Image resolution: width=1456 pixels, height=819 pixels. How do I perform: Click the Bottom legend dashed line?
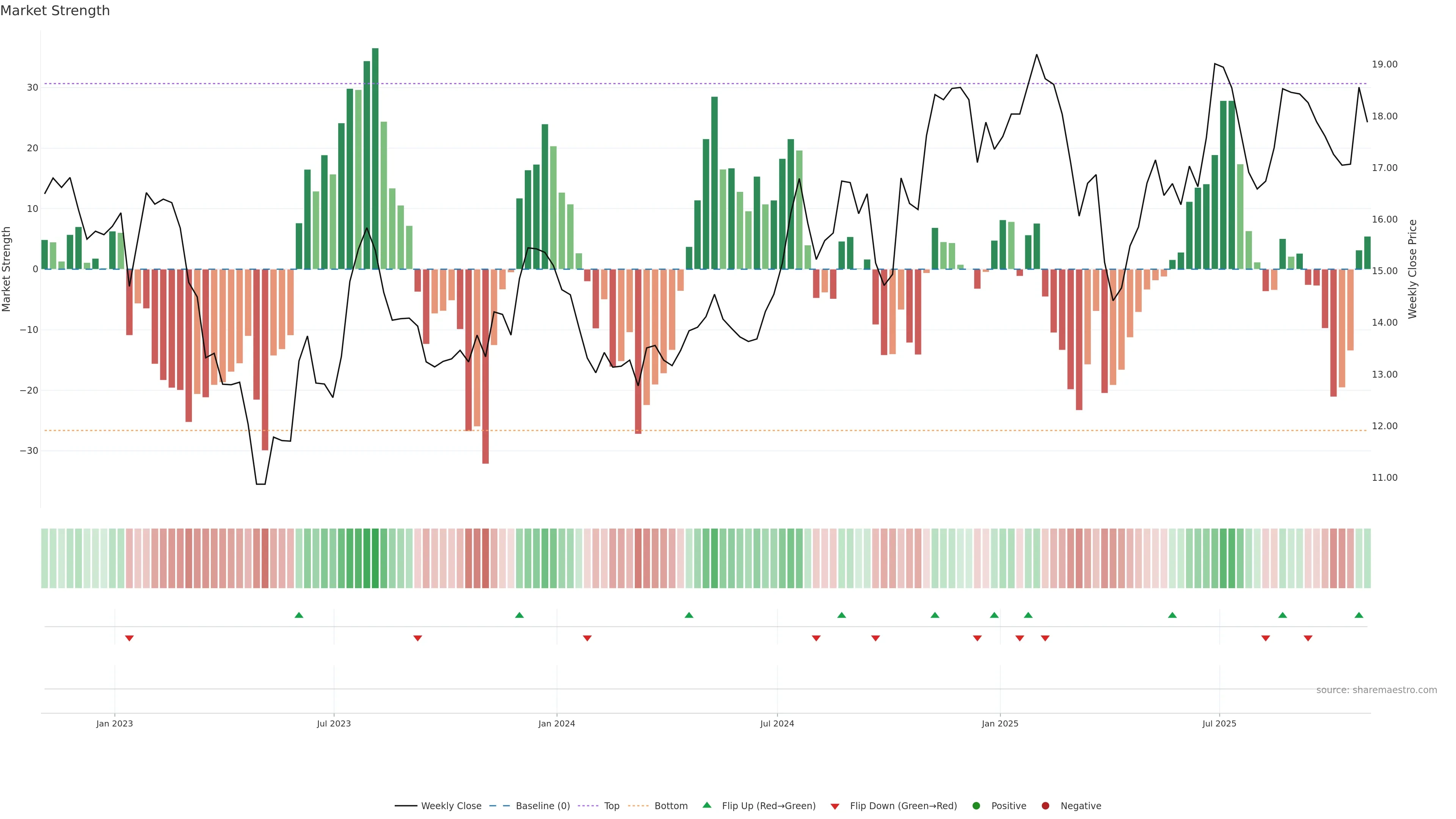(x=638, y=806)
